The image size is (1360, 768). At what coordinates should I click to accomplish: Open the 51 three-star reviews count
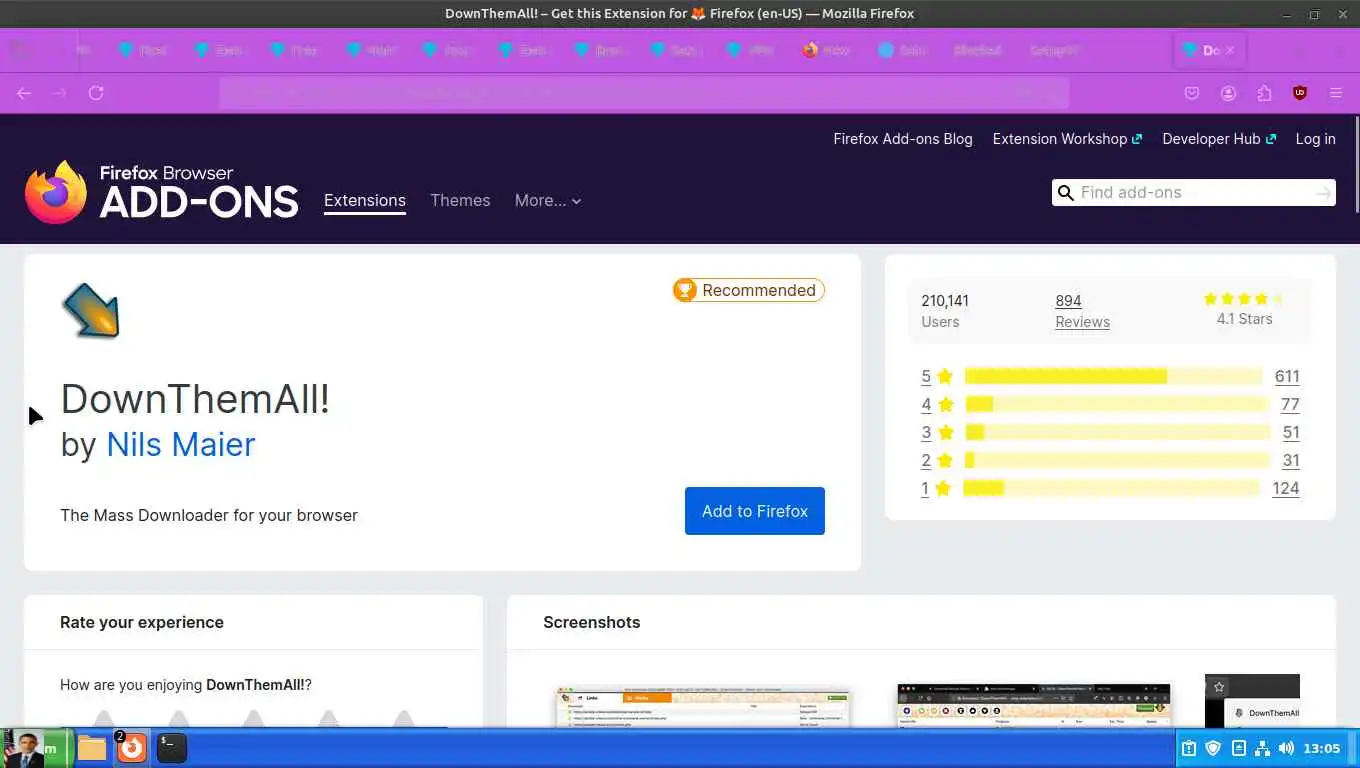coord(1291,433)
